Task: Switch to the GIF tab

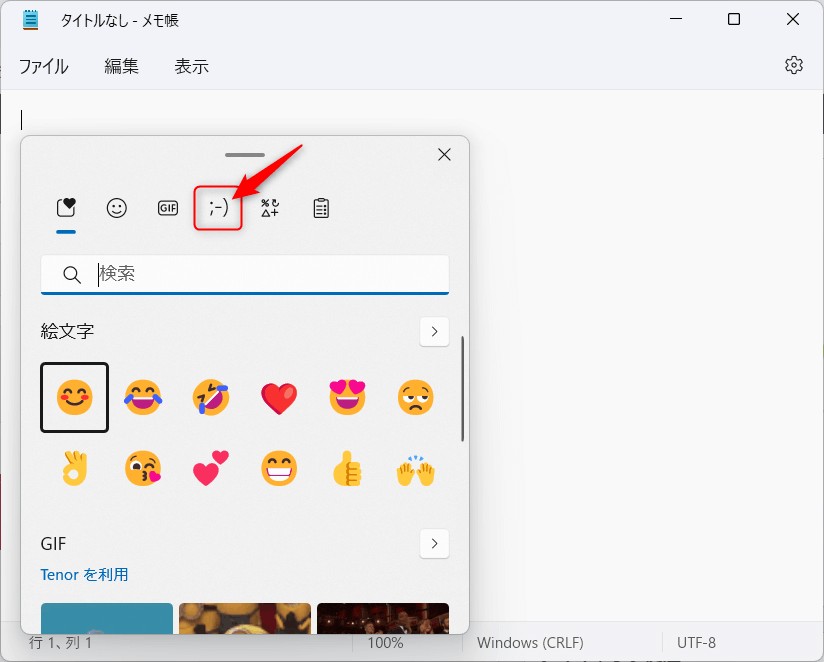Action: (x=168, y=208)
